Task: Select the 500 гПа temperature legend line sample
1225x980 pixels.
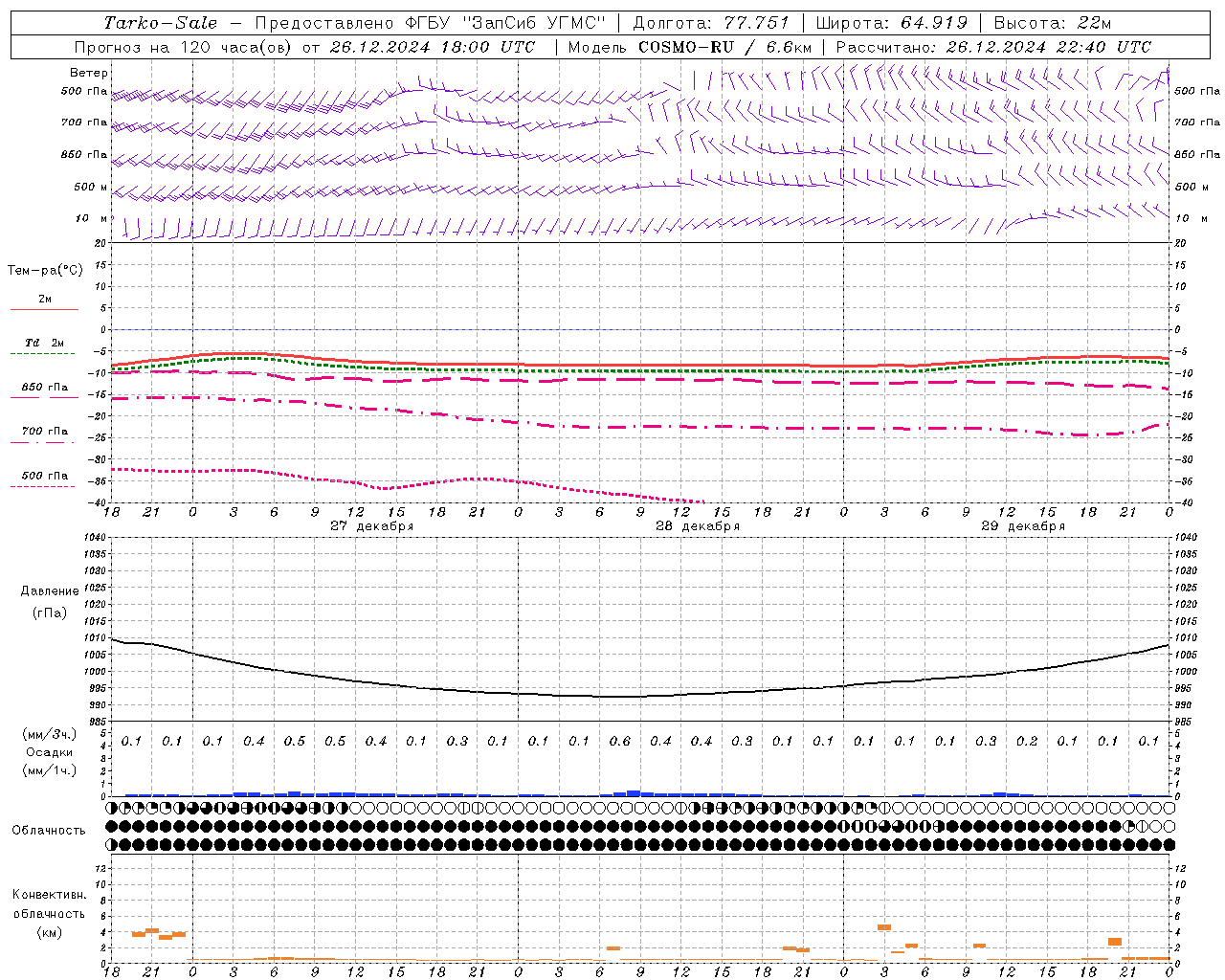Action: [x=42, y=486]
